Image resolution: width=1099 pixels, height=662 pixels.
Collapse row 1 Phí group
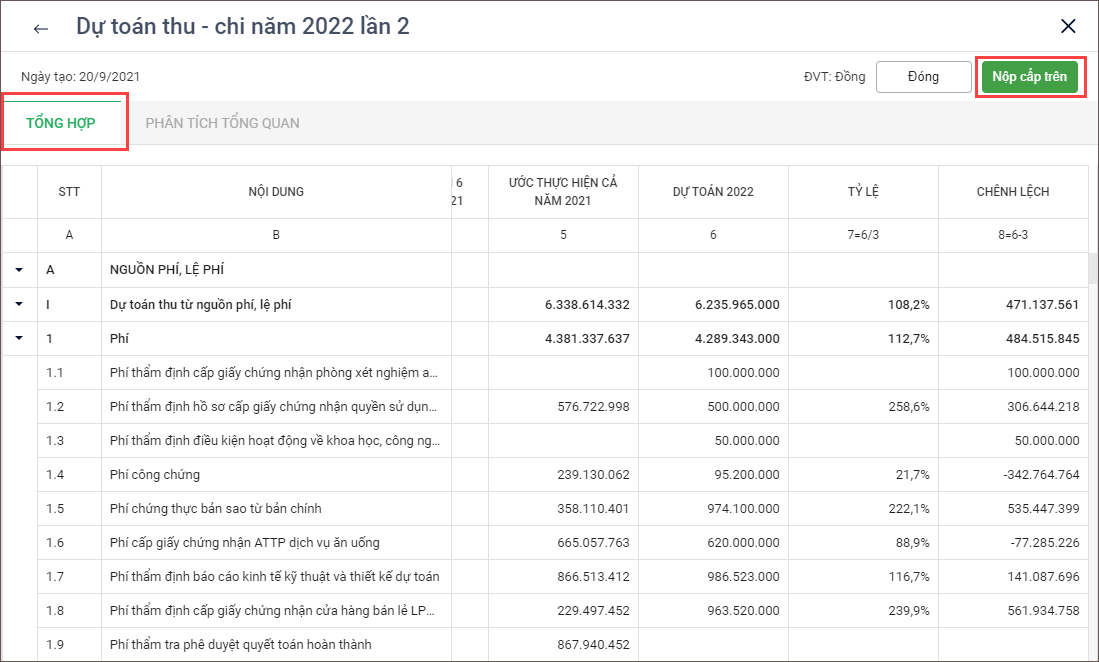click(x=19, y=338)
